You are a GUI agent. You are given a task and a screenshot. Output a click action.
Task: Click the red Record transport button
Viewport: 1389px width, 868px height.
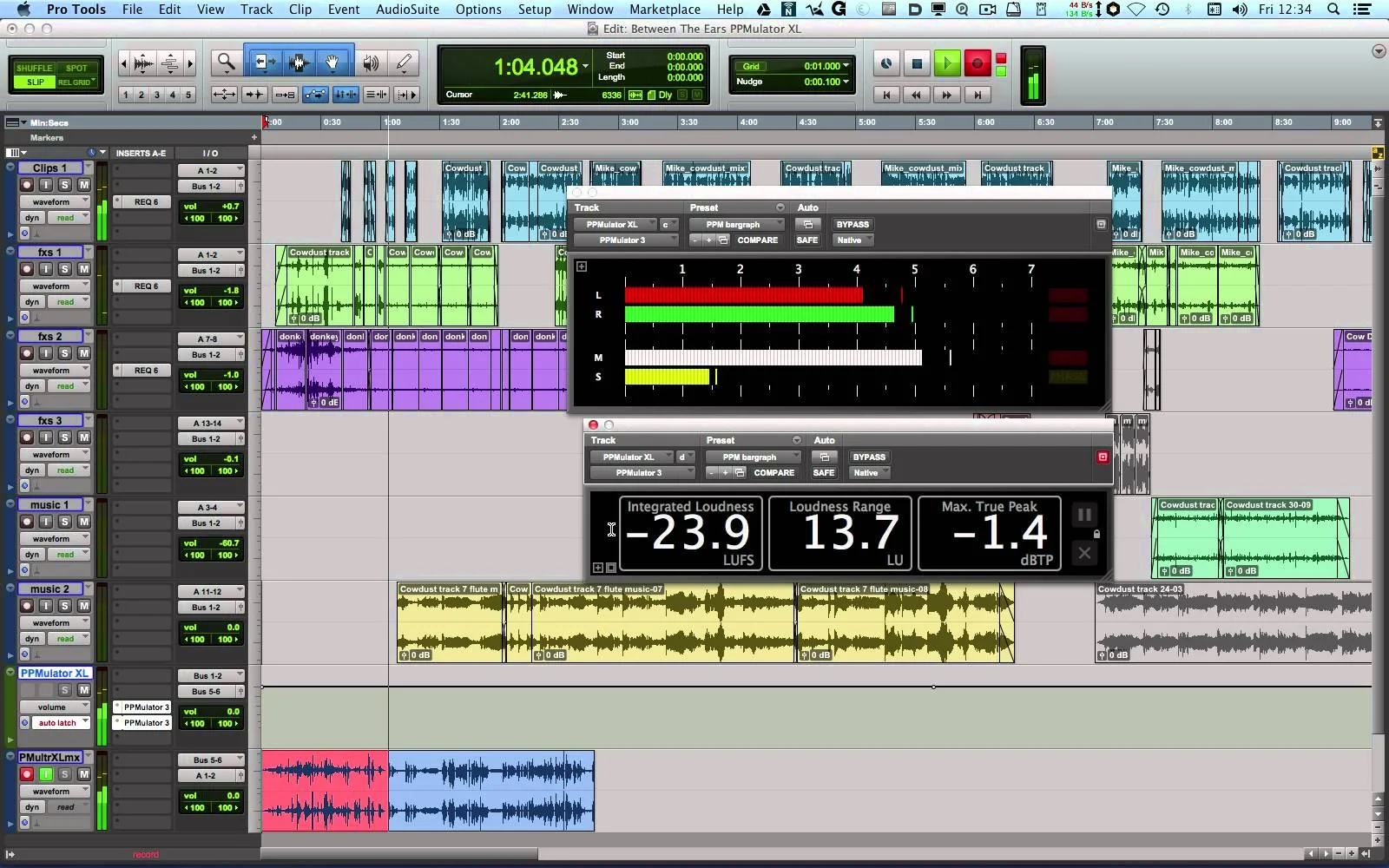click(978, 63)
